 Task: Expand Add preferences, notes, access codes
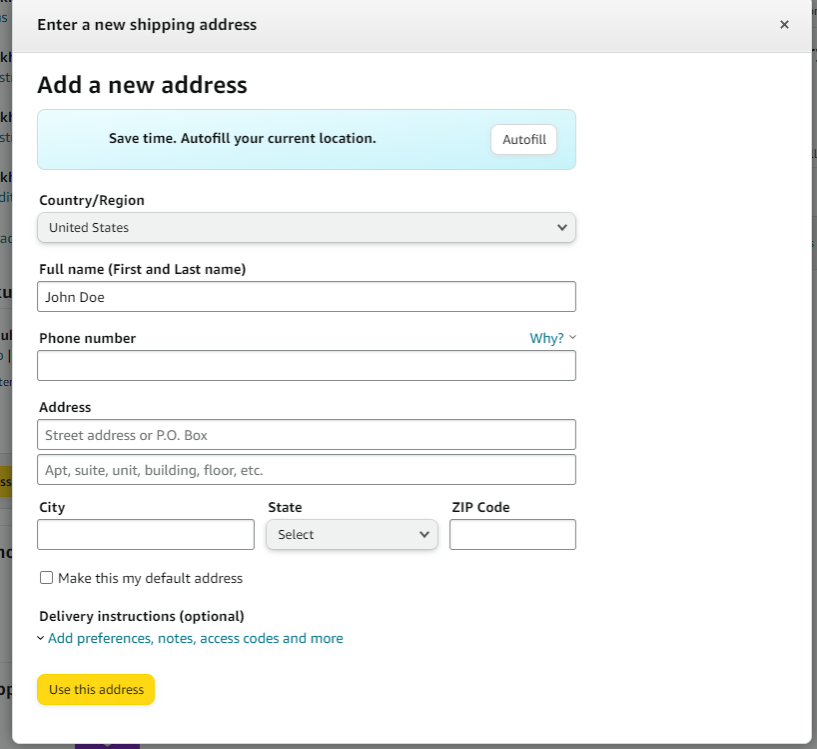pyautogui.click(x=195, y=639)
